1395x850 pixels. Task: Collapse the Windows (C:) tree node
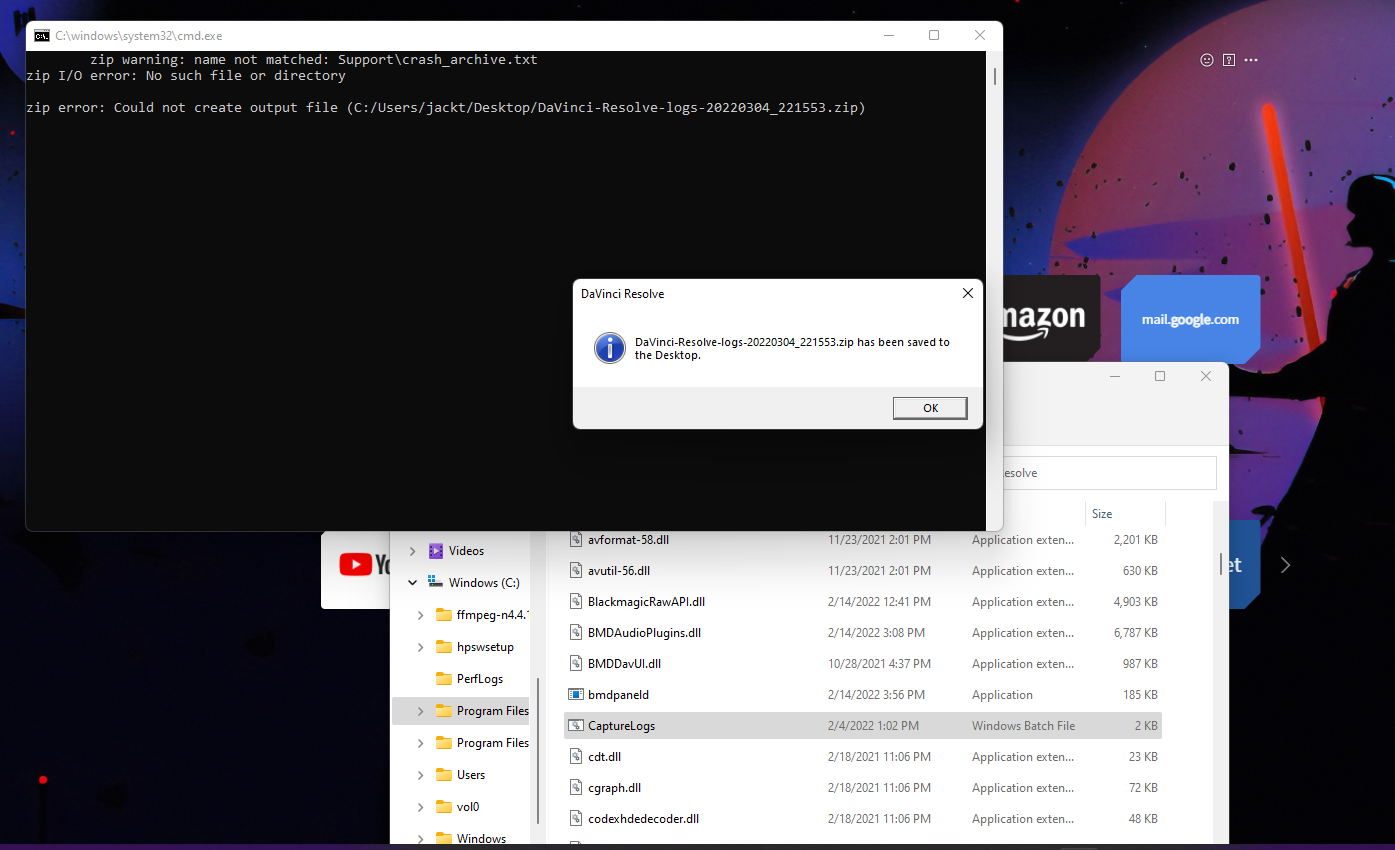(412, 583)
